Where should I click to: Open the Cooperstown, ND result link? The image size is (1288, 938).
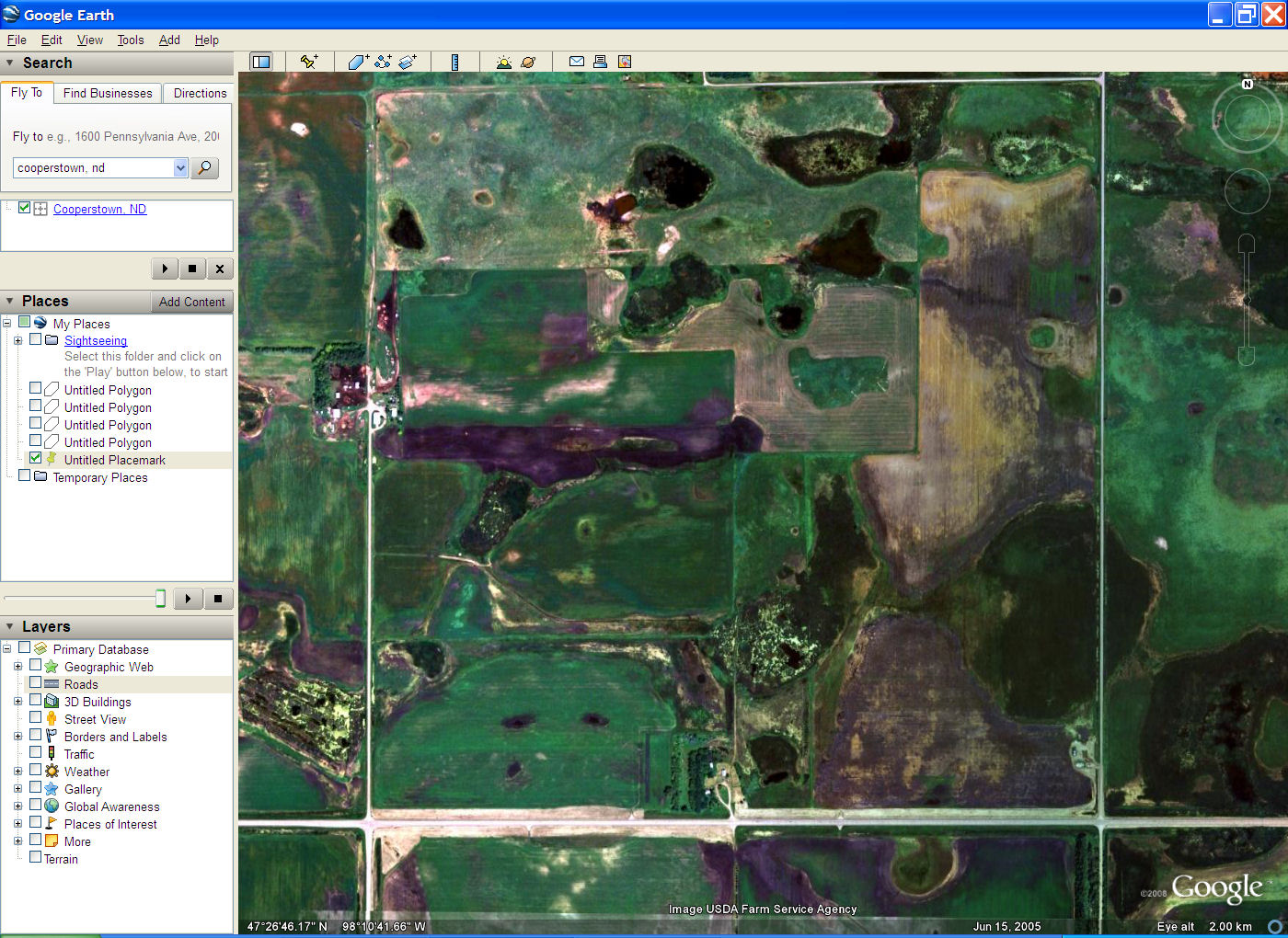click(99, 209)
